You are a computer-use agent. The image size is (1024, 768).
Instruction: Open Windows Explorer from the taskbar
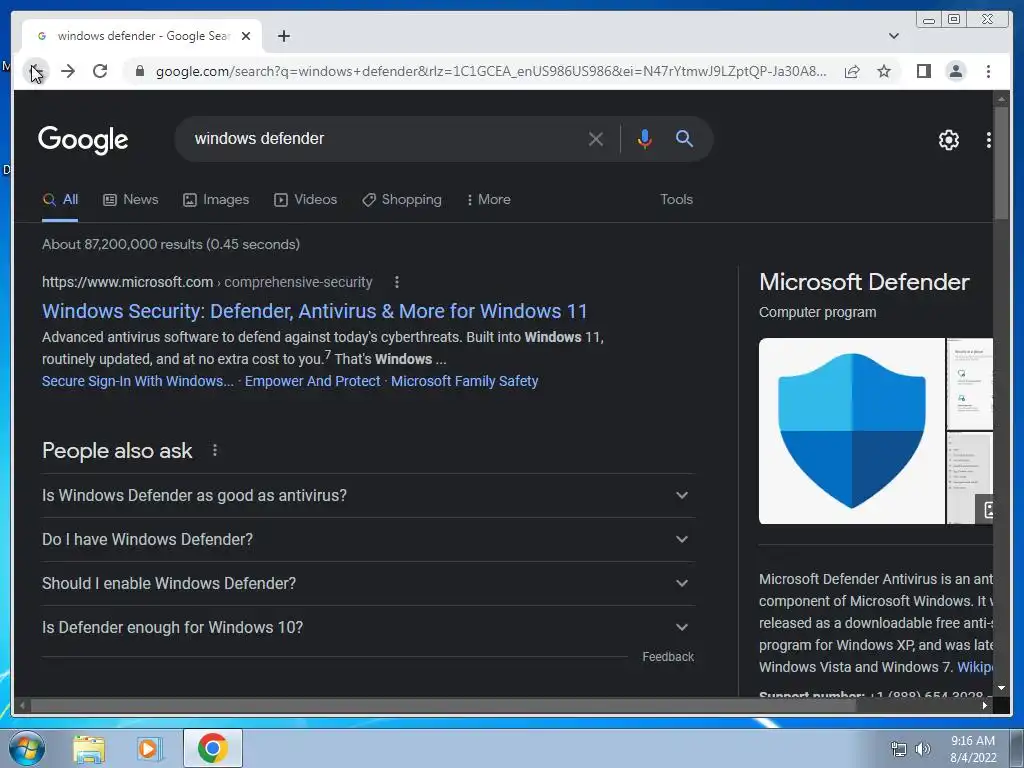(x=88, y=749)
